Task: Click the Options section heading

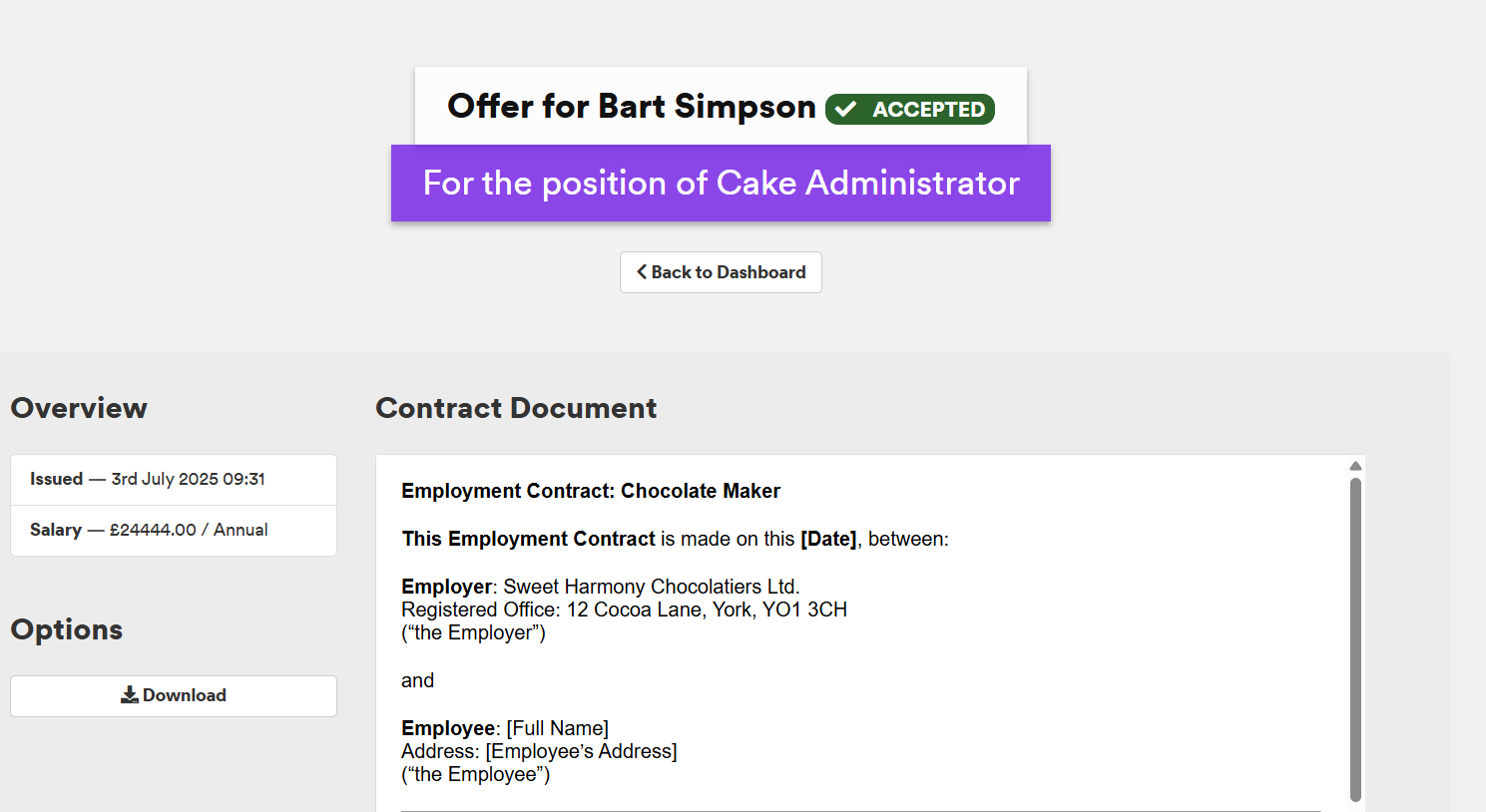Action: tap(67, 629)
